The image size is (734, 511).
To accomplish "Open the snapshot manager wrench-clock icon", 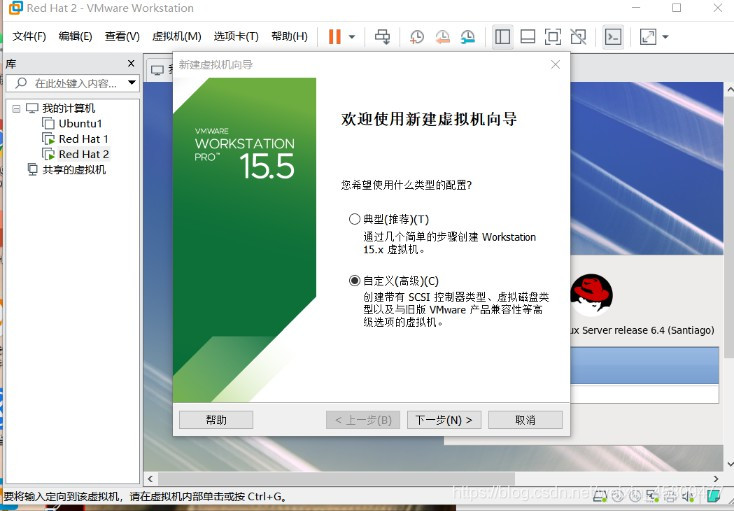I will (468, 36).
